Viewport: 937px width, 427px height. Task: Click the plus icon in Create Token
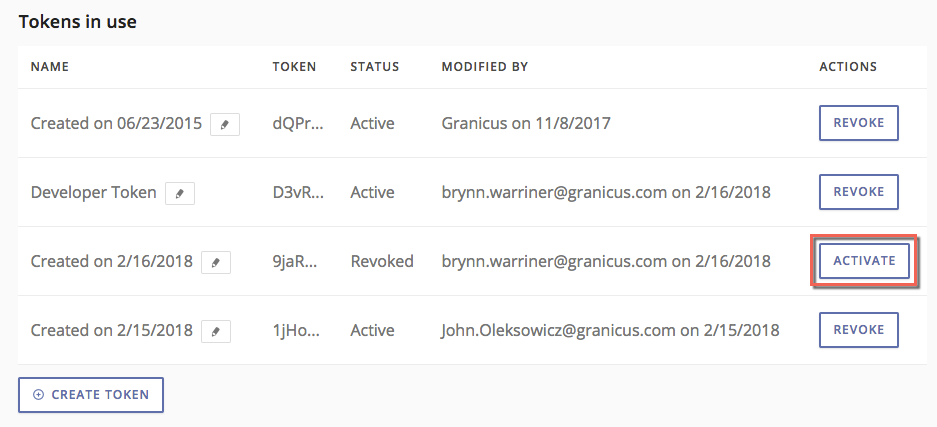point(38,395)
